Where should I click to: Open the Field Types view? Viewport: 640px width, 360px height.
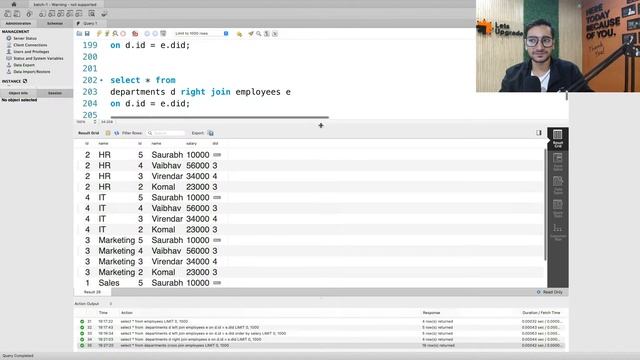tap(558, 185)
